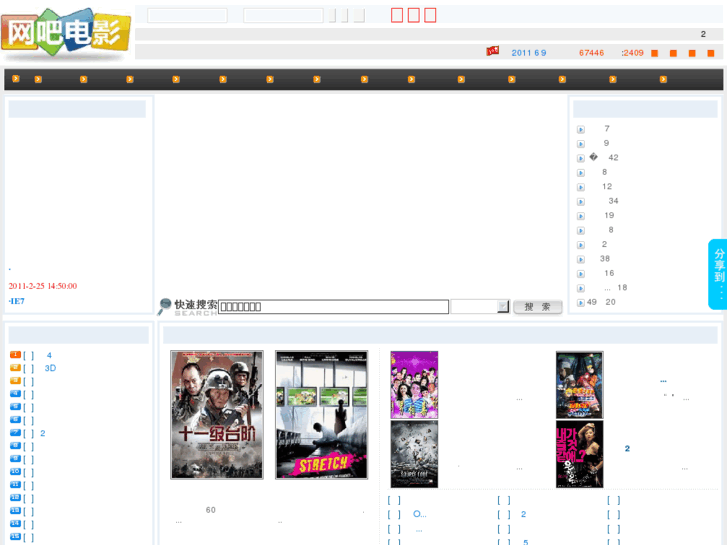
Task: Click the ·IE7 link in the left panel
Action: [17, 301]
